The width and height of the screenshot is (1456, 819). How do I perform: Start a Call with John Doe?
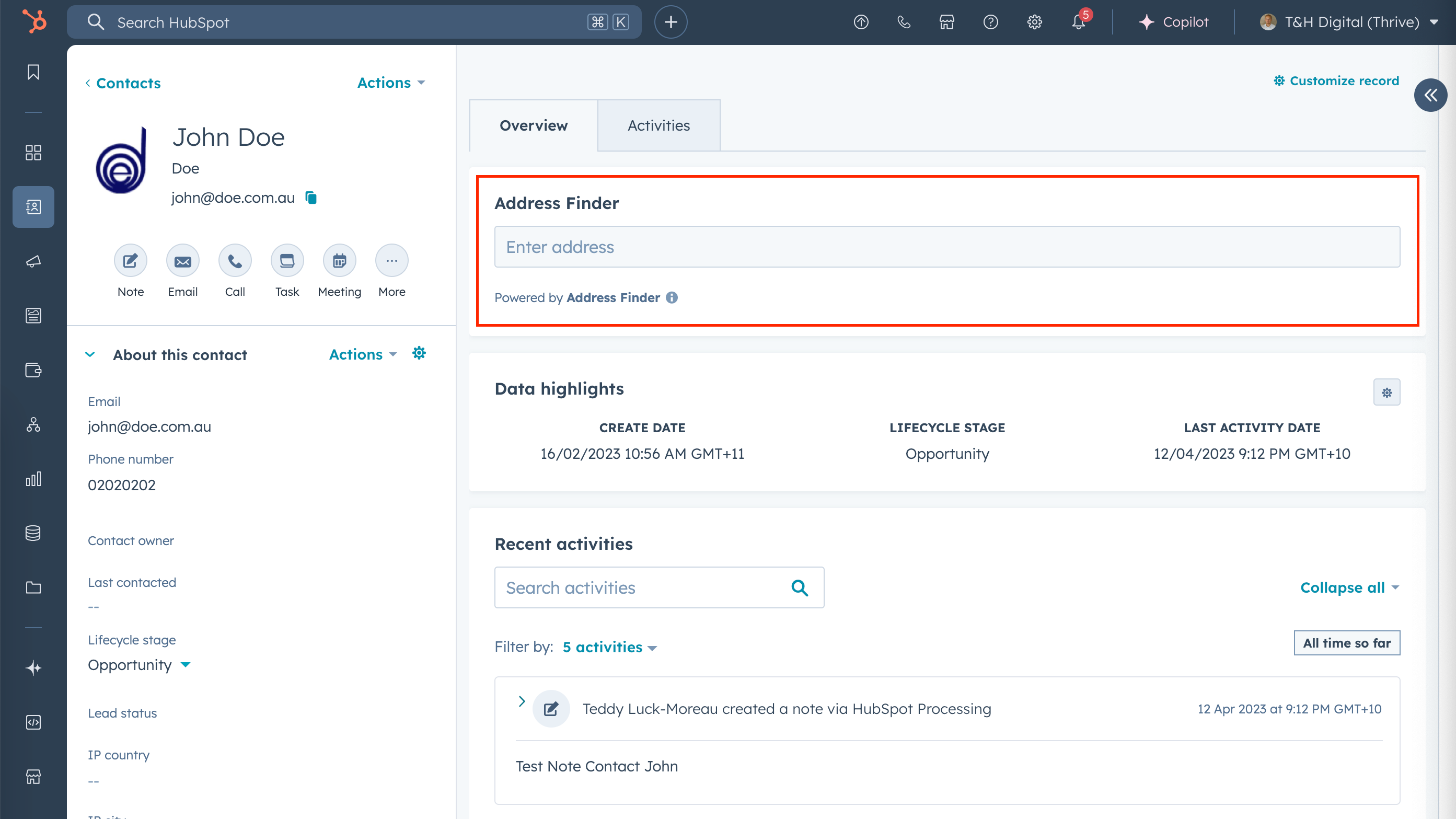coord(235,261)
